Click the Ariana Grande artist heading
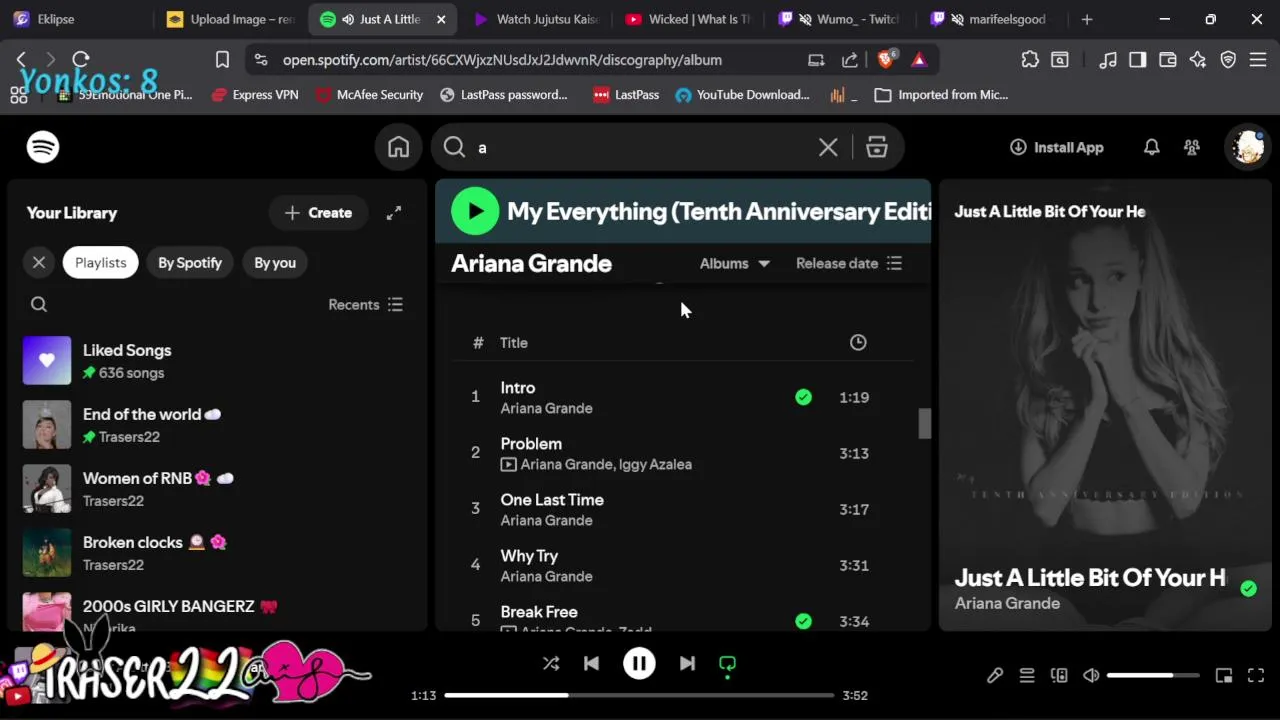The width and height of the screenshot is (1280, 720). [x=531, y=263]
